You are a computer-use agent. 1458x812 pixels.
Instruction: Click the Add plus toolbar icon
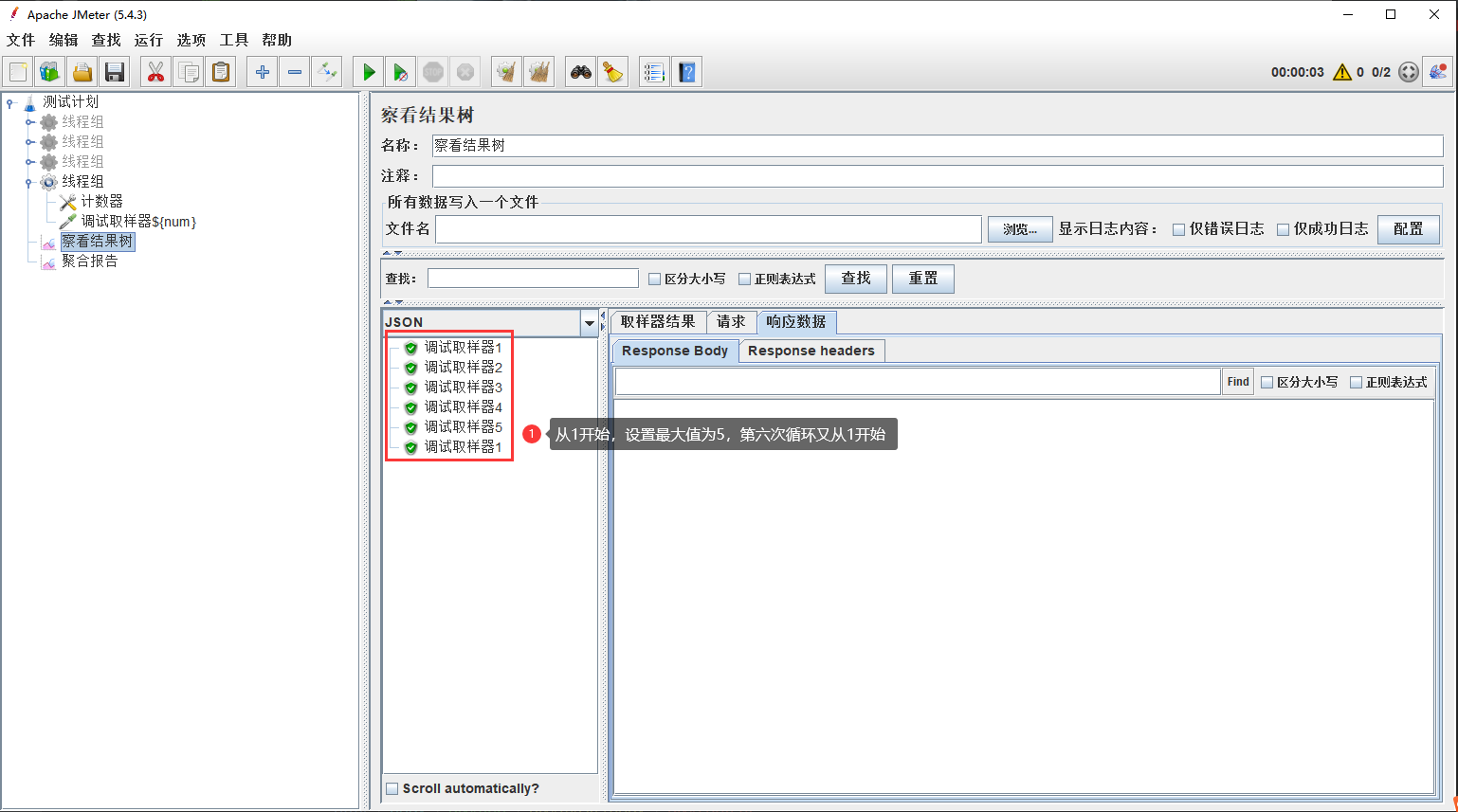263,72
